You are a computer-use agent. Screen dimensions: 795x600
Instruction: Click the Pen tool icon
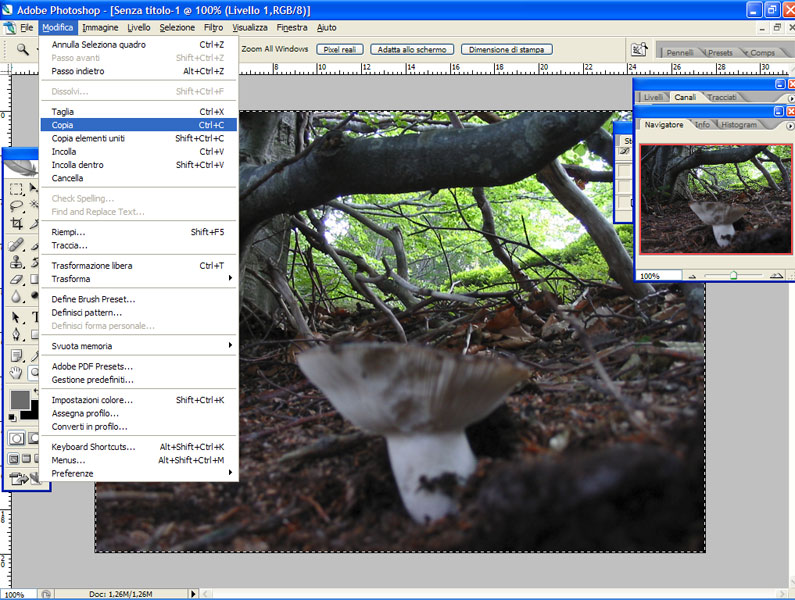[x=16, y=335]
